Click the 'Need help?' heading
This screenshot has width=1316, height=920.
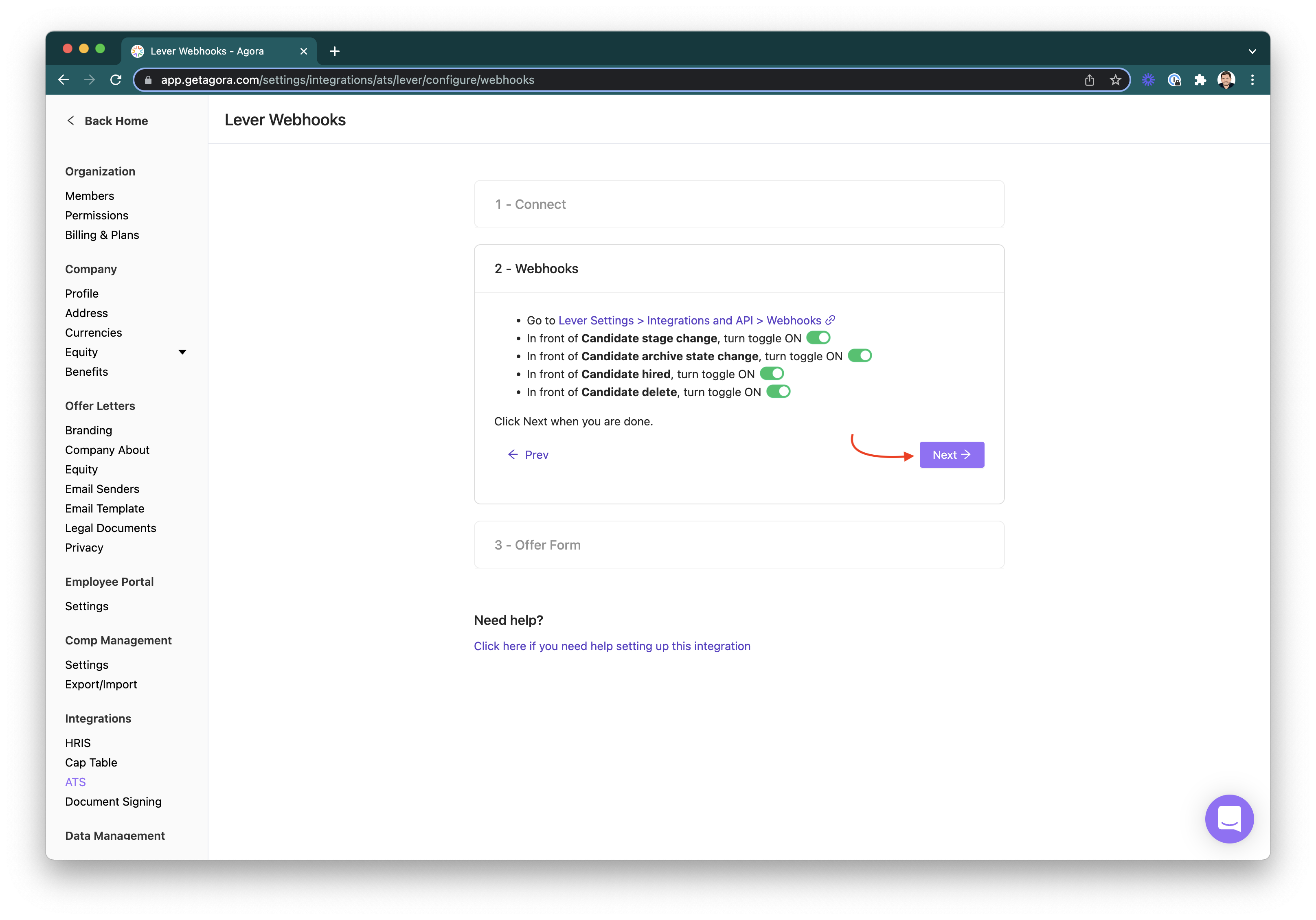[x=509, y=620]
